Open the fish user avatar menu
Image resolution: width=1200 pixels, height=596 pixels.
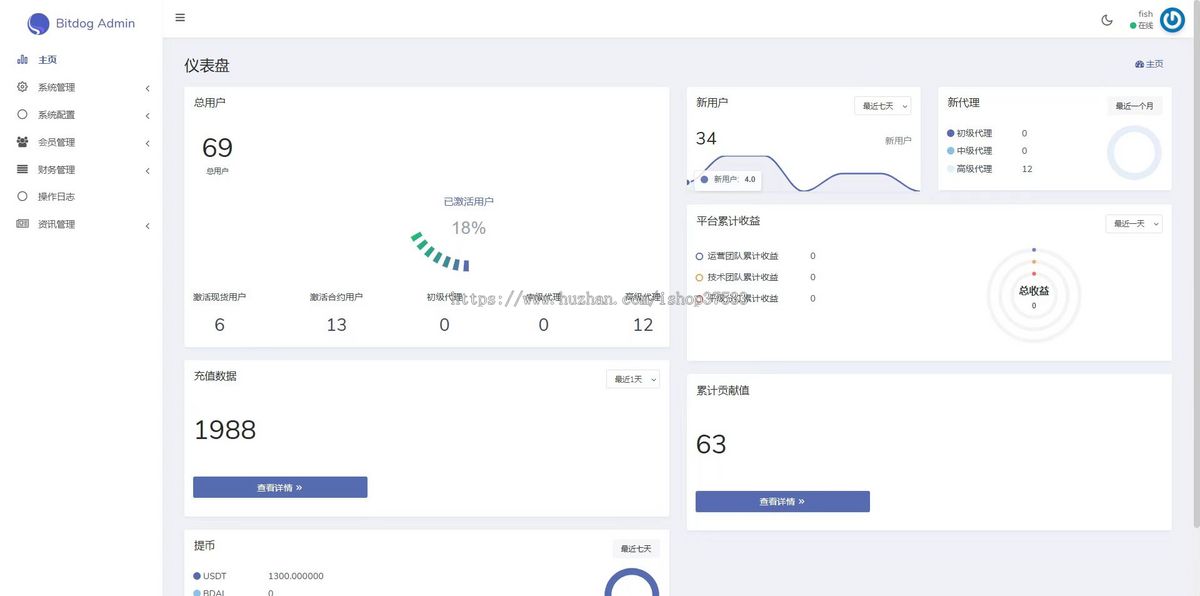[x=1172, y=20]
